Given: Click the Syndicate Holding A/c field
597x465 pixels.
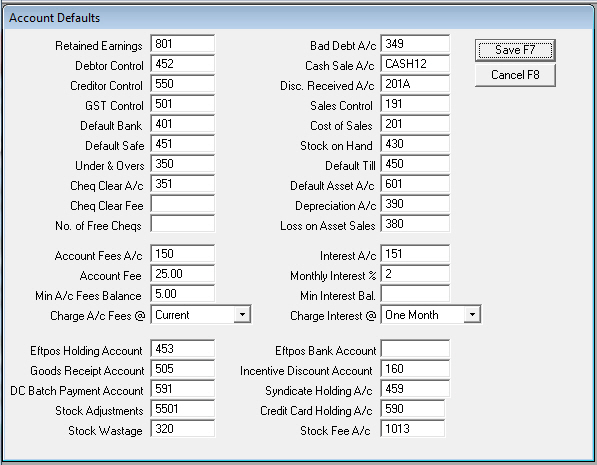Looking at the screenshot, I should [415, 389].
